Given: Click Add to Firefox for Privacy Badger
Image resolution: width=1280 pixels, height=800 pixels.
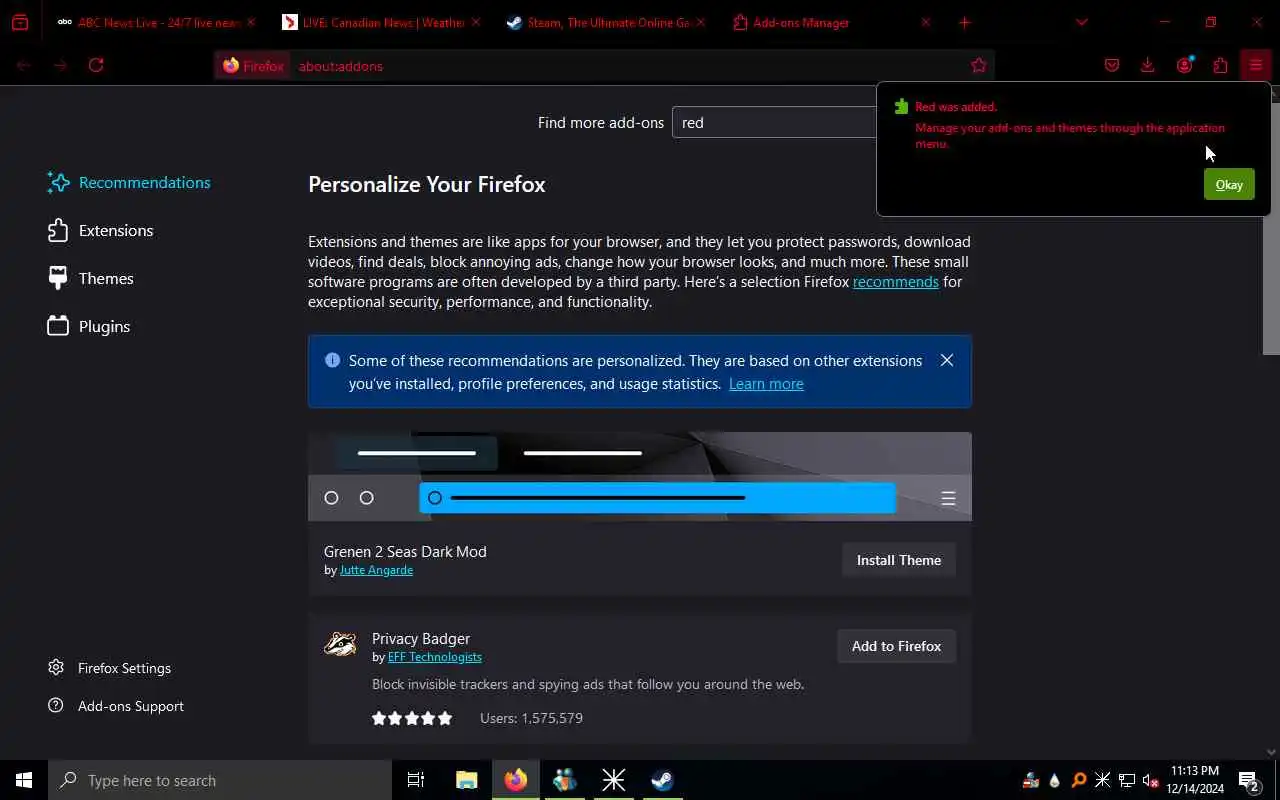Looking at the screenshot, I should pos(896,646).
